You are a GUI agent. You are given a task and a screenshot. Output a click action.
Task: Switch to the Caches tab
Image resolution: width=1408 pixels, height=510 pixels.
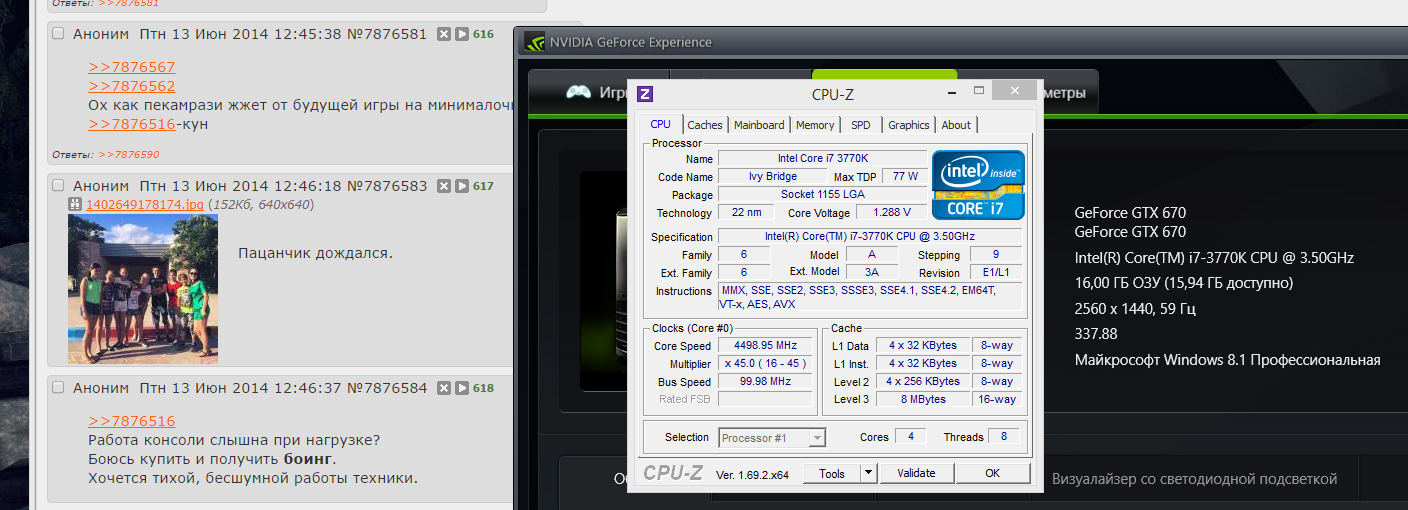click(x=705, y=125)
